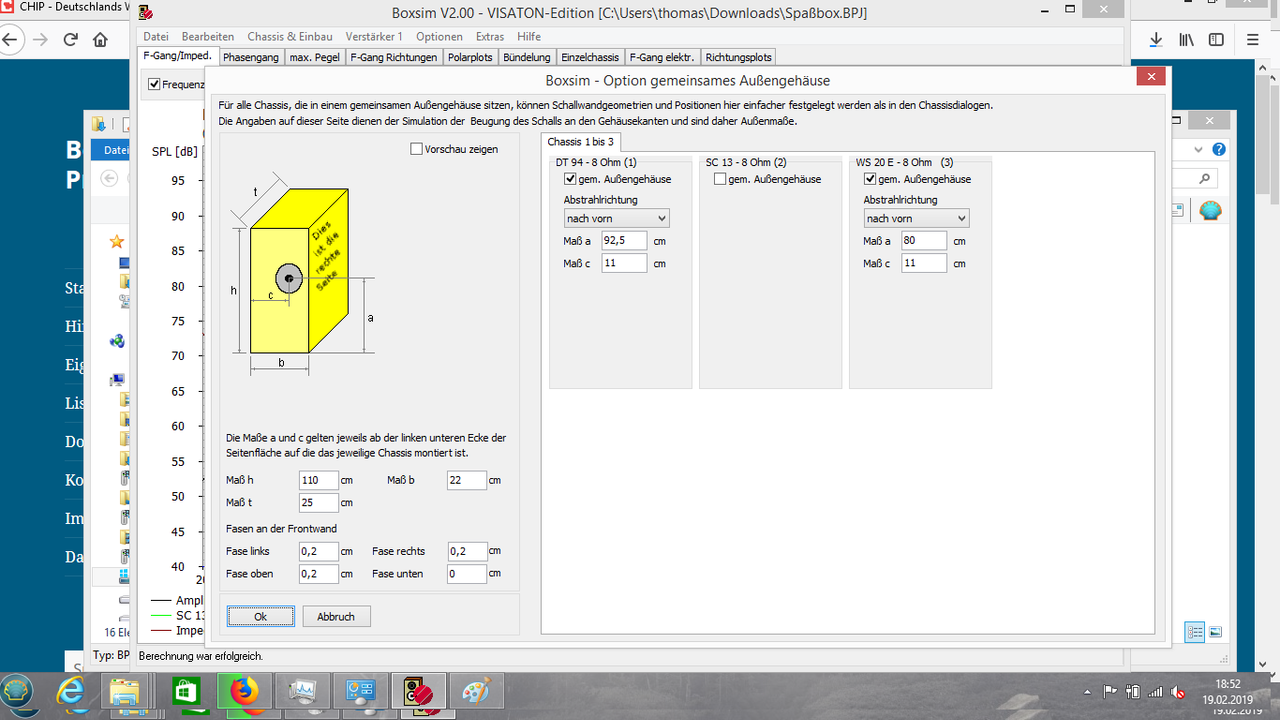
Task: Enable the Vorschau zeigen checkbox
Action: point(417,149)
